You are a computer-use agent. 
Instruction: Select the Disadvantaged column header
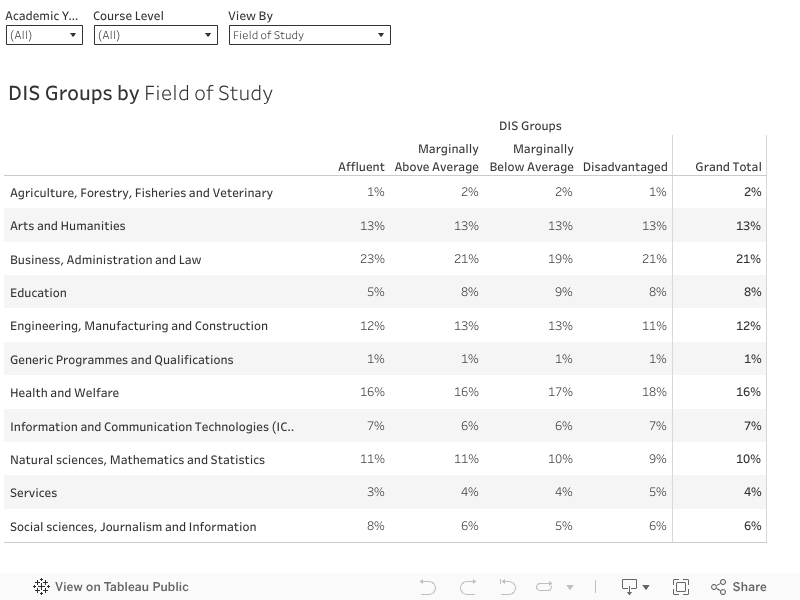pos(624,167)
